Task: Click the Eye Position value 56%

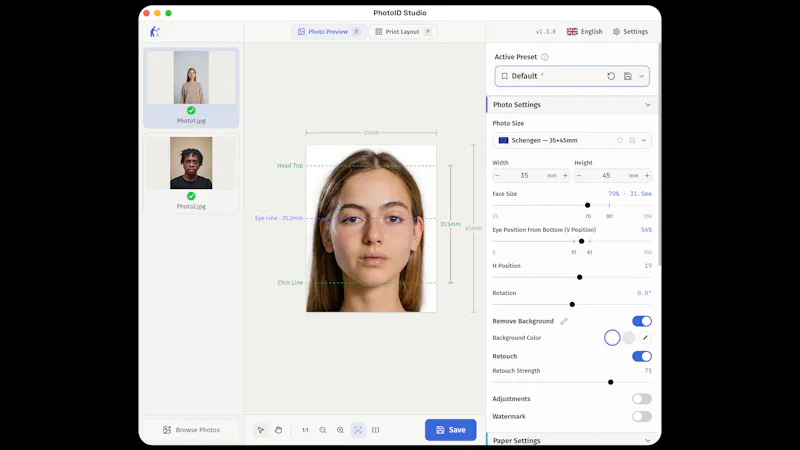Action: (646, 230)
